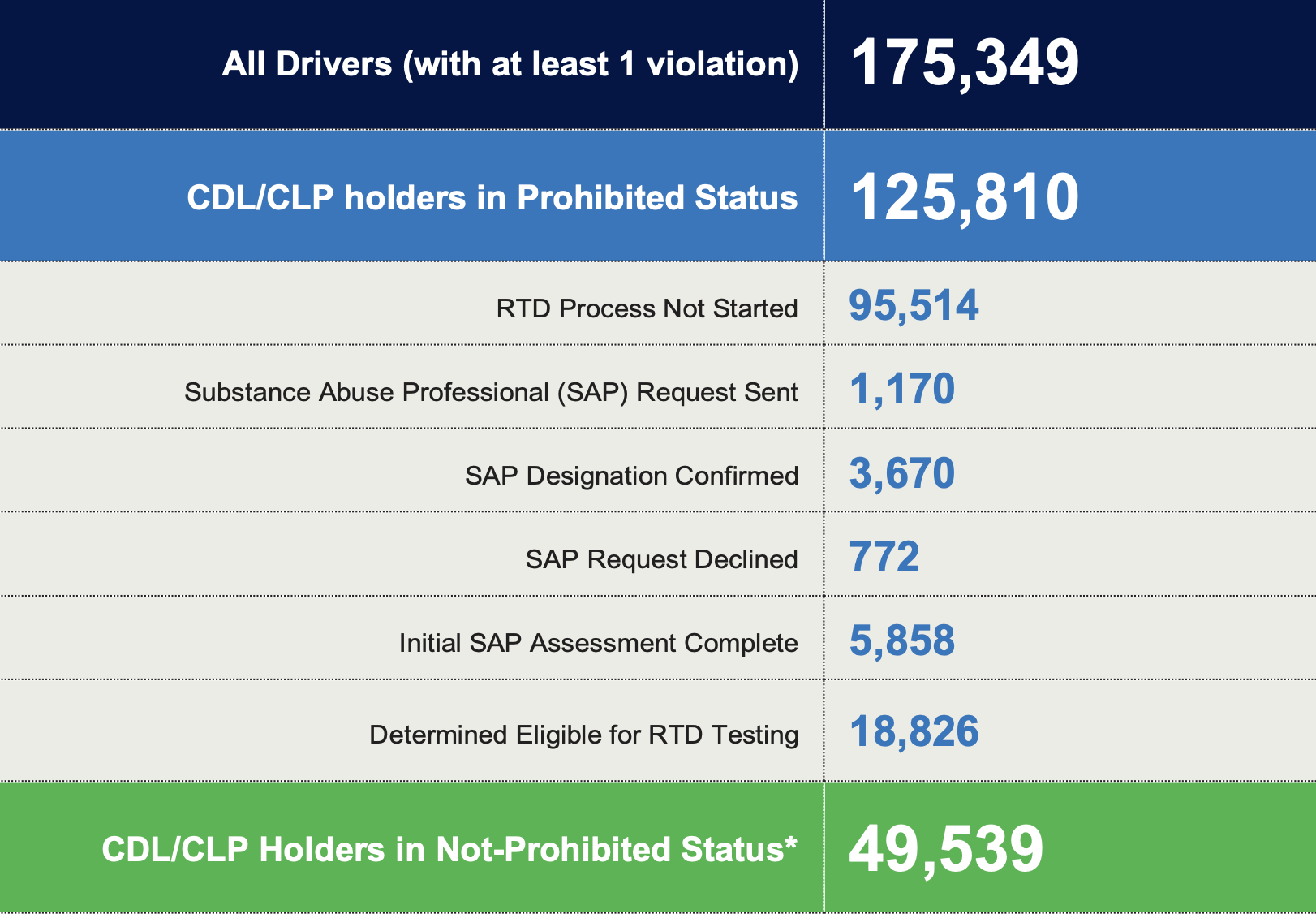Screen dimensions: 1316x914
Task: Click the 'SAP Request Declined' label
Action: (661, 559)
